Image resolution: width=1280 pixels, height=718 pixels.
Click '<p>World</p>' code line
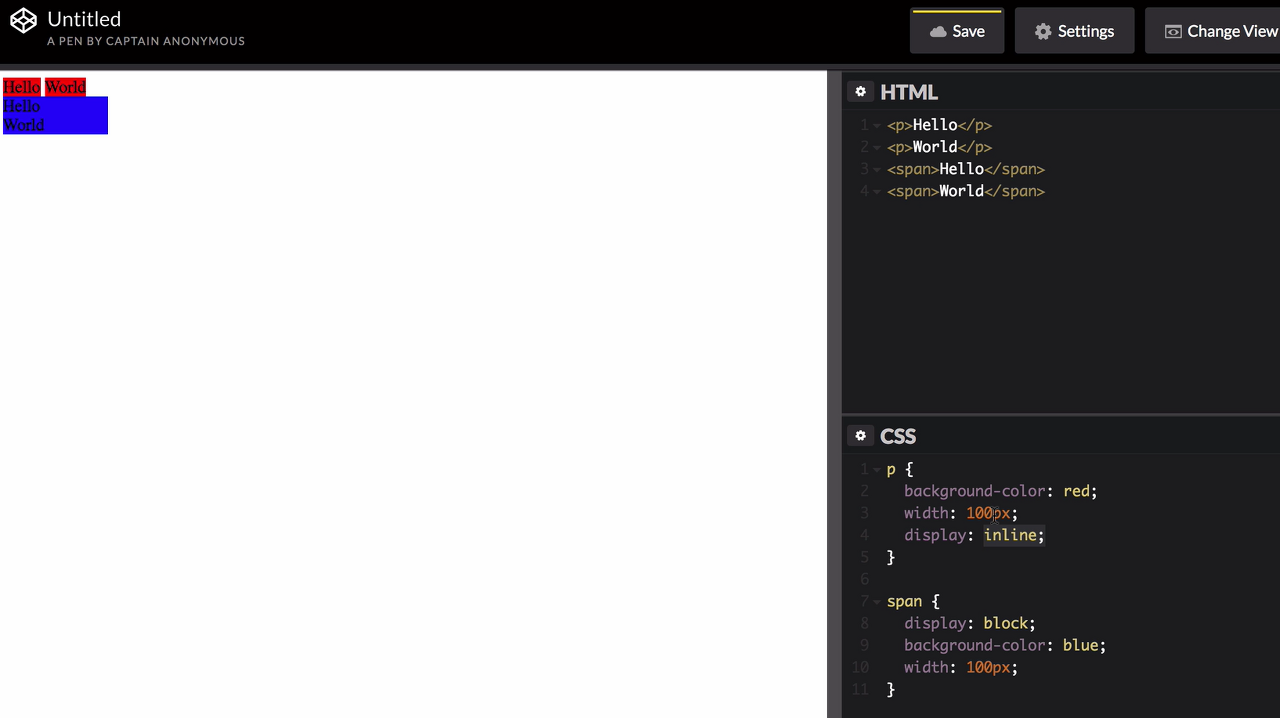(939, 147)
